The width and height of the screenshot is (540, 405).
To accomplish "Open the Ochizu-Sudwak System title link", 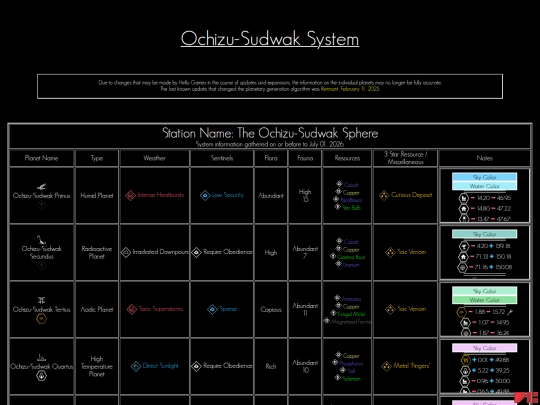I will point(270,39).
